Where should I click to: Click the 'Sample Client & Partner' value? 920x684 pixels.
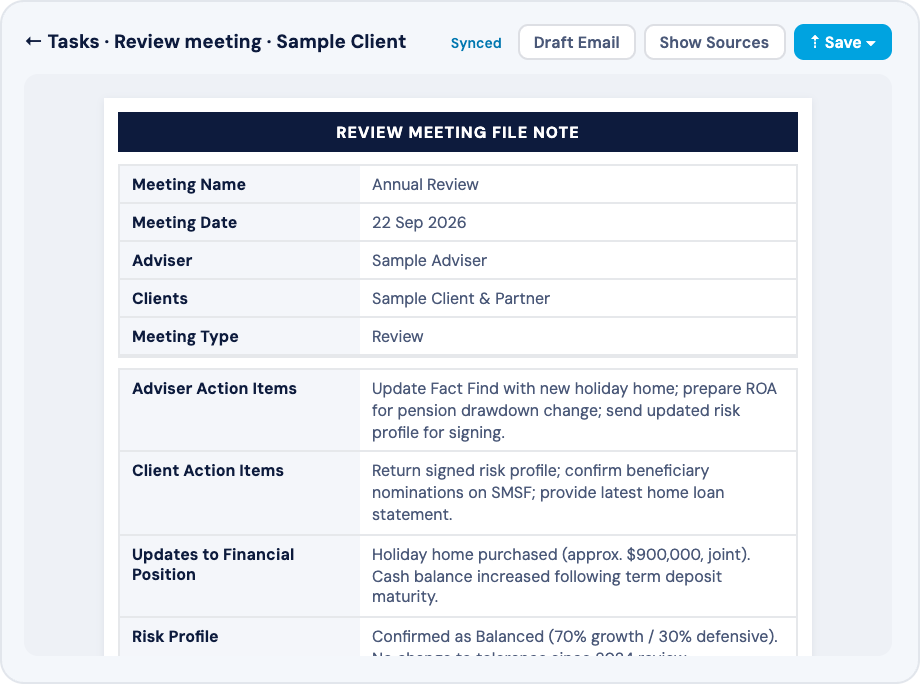(461, 299)
